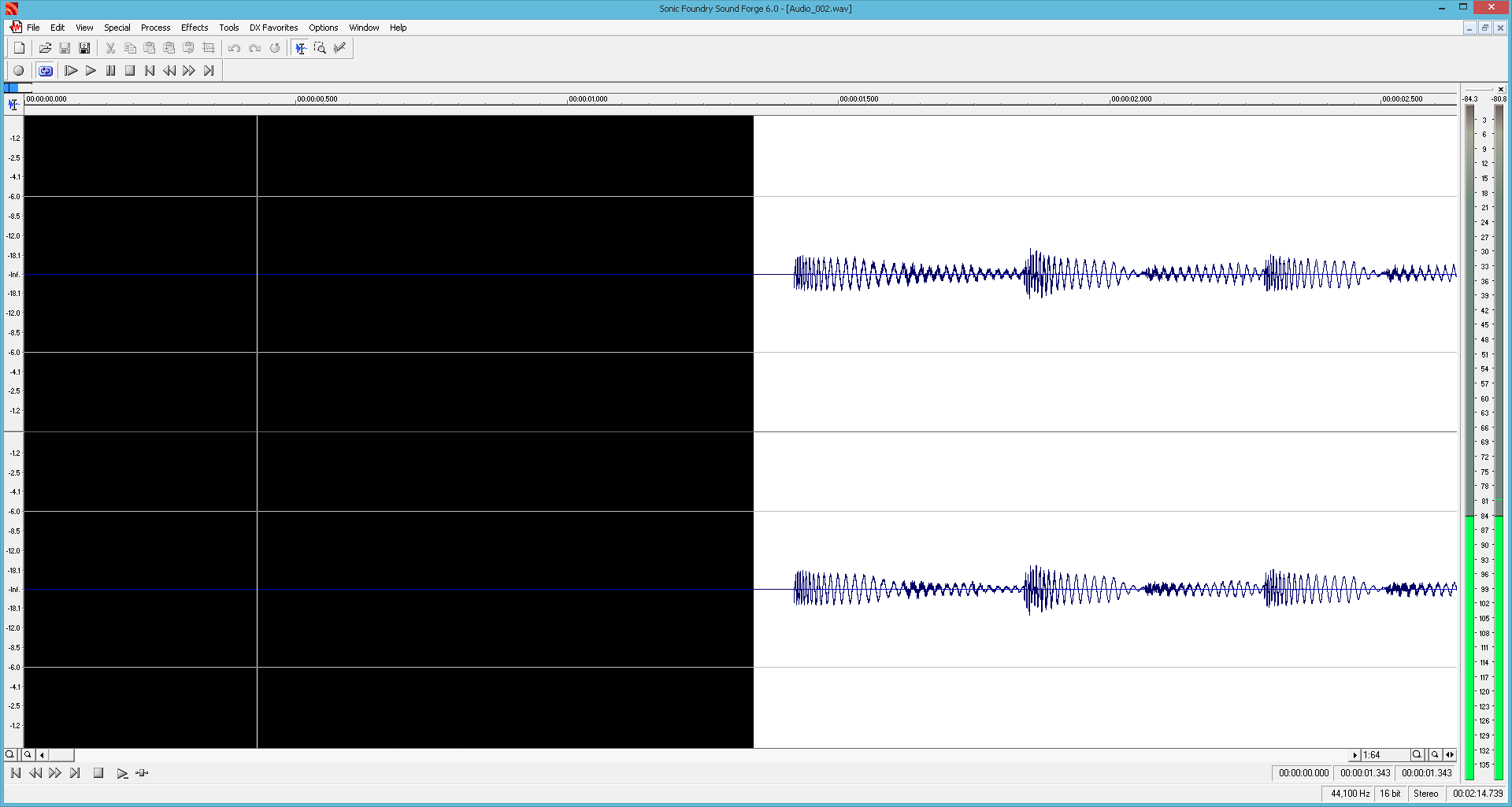The width and height of the screenshot is (1512, 807).
Task: Open the Tools menu
Action: (229, 28)
